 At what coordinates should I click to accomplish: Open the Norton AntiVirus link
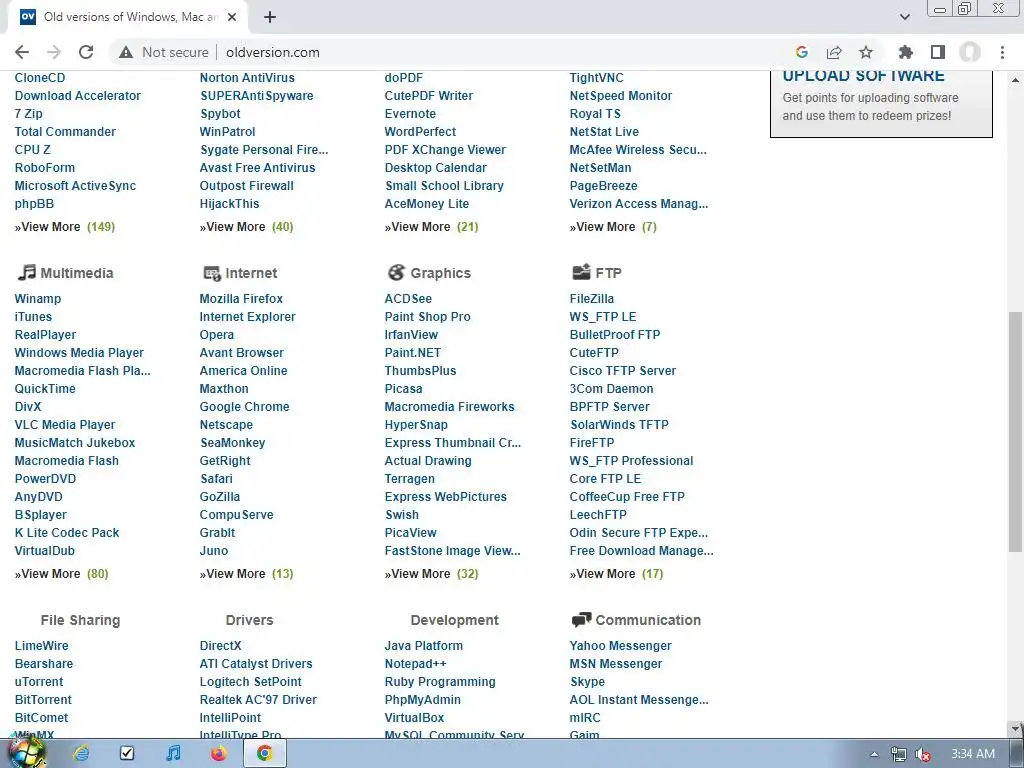[x=247, y=78]
